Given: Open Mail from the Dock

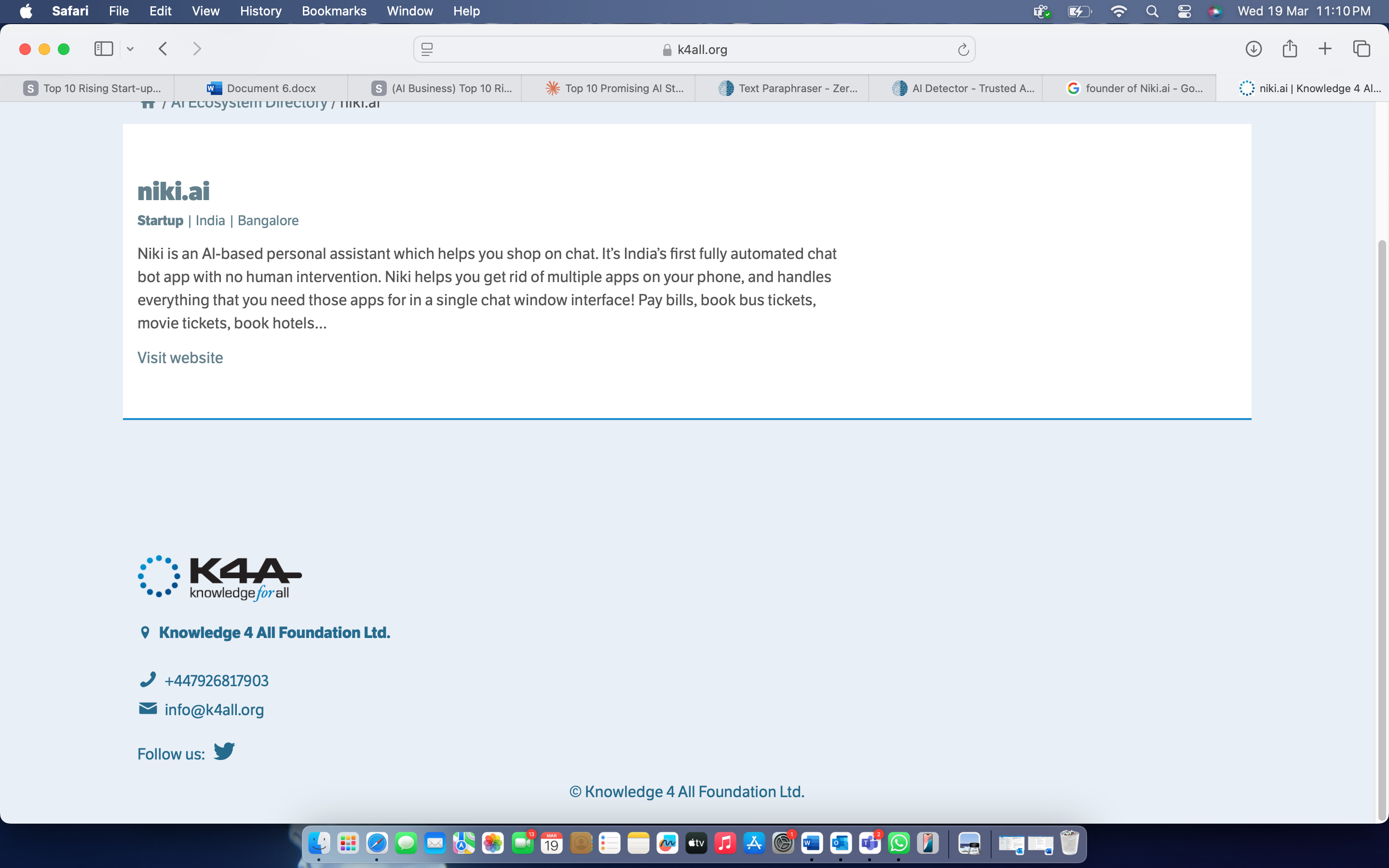Looking at the screenshot, I should click(x=435, y=843).
